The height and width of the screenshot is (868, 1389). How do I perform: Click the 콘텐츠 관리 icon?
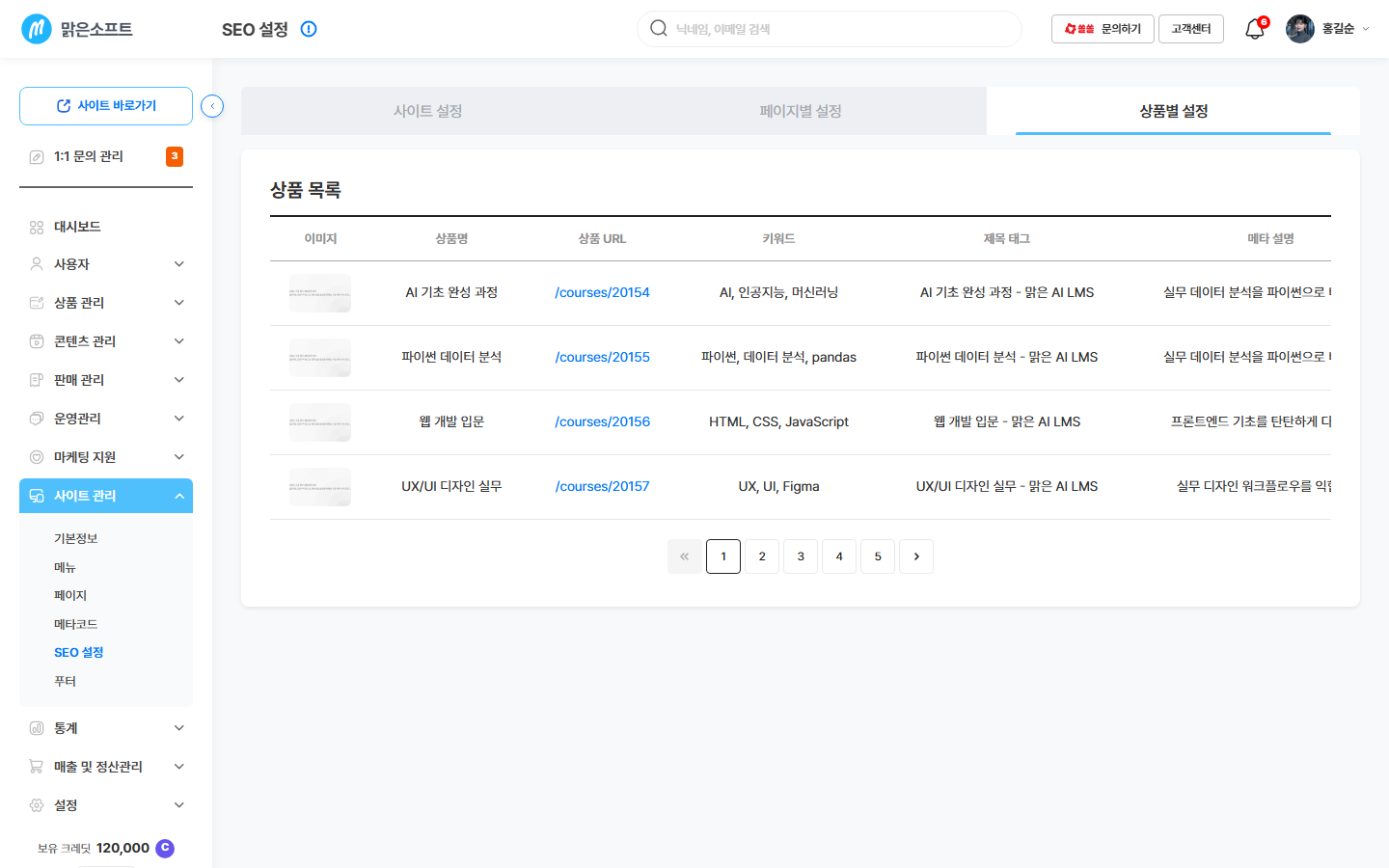click(37, 341)
